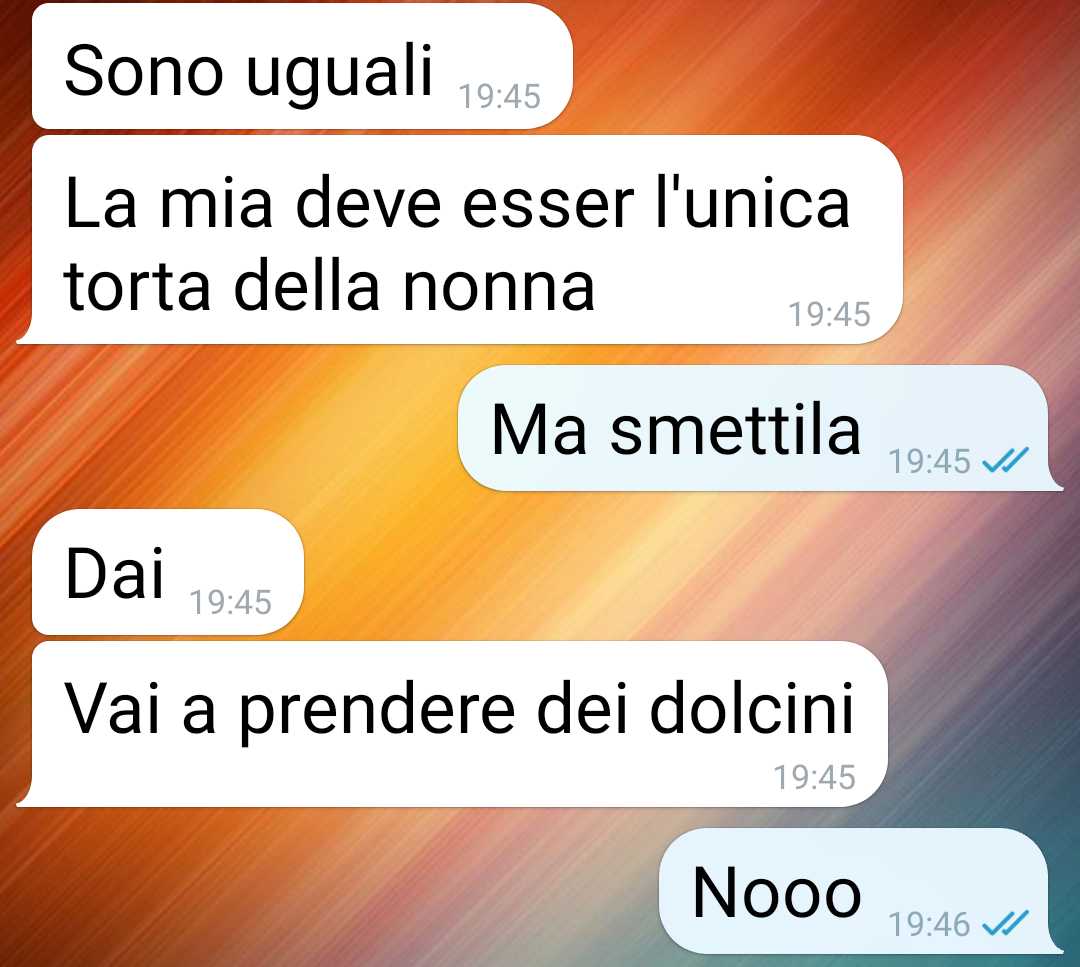Tap the 'Nooo' sent message bubble
The image size is (1080, 967).
tap(861, 891)
